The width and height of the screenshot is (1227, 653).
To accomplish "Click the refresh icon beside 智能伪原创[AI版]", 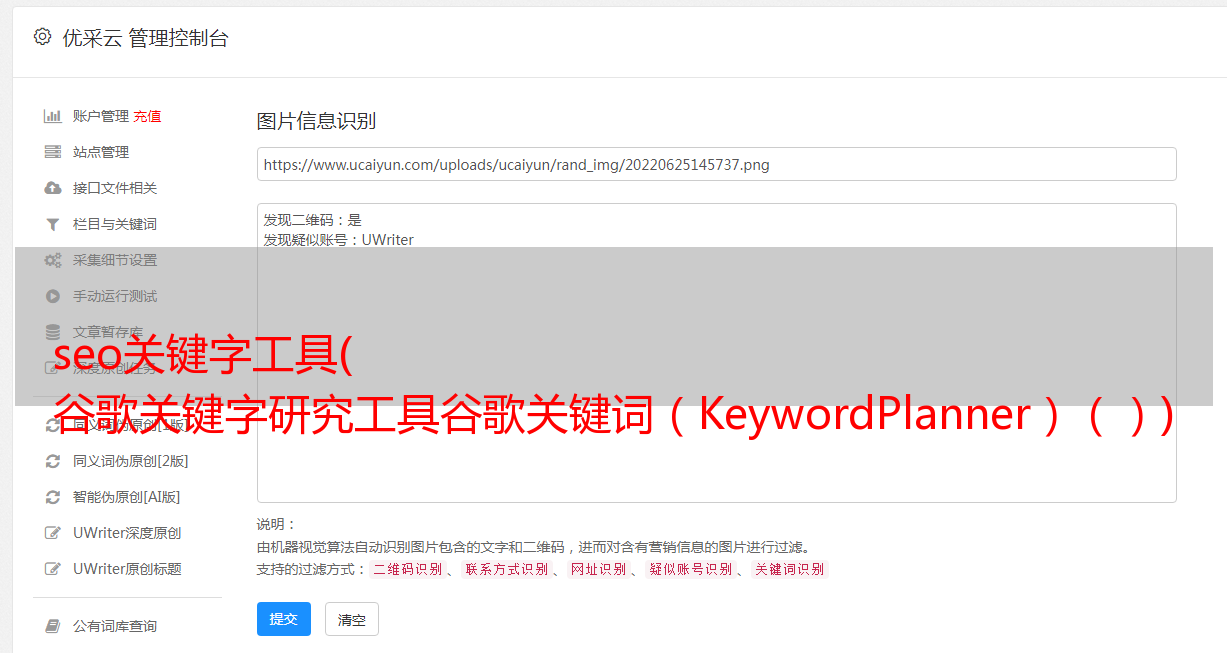I will (53, 497).
